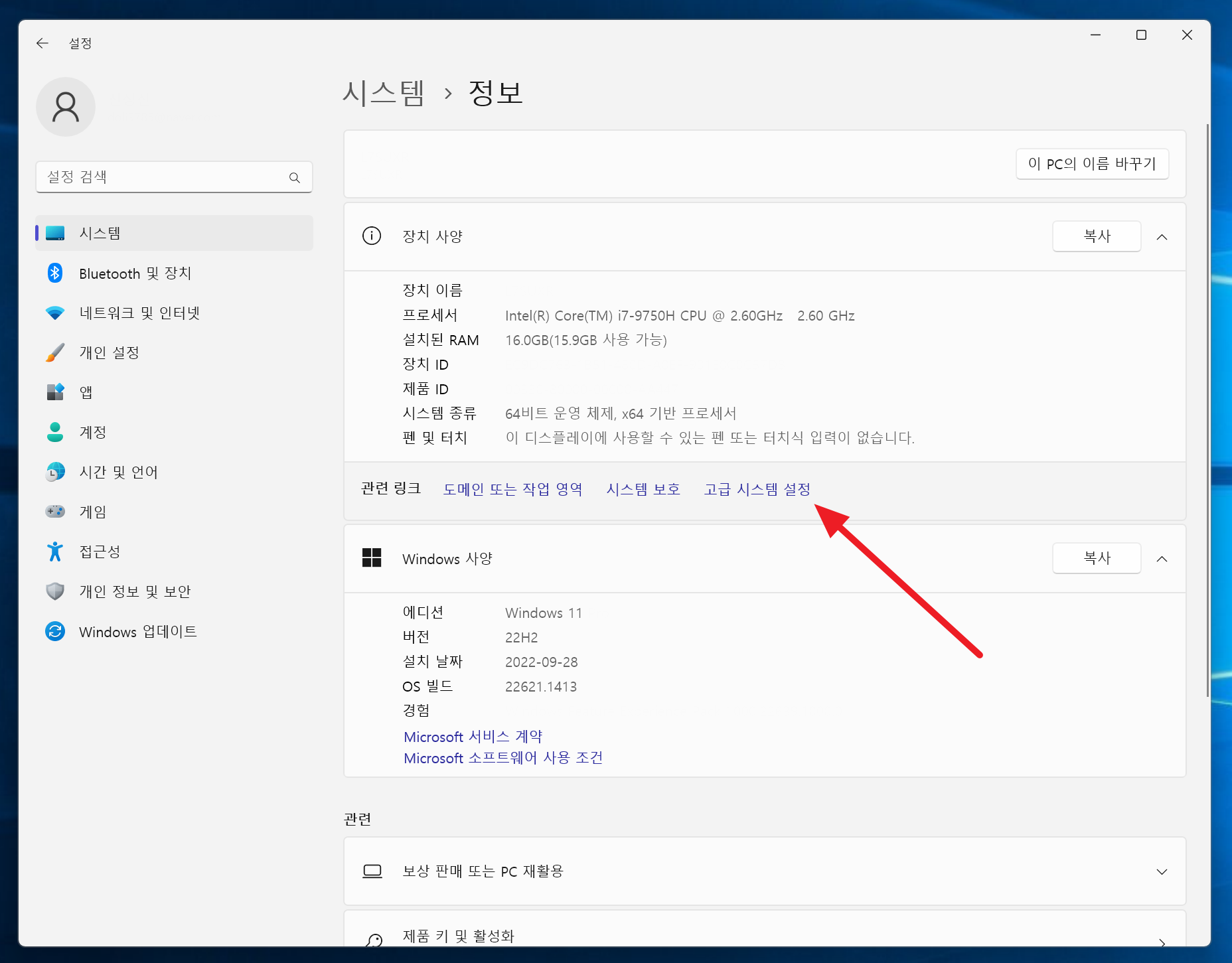Go to 개인 설정 category

click(174, 352)
